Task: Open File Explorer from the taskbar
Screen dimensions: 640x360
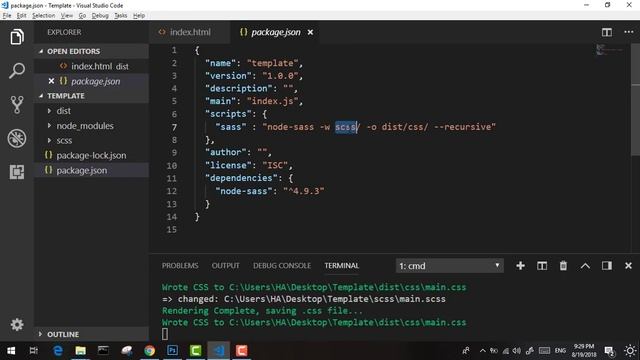Action: (x=80, y=351)
